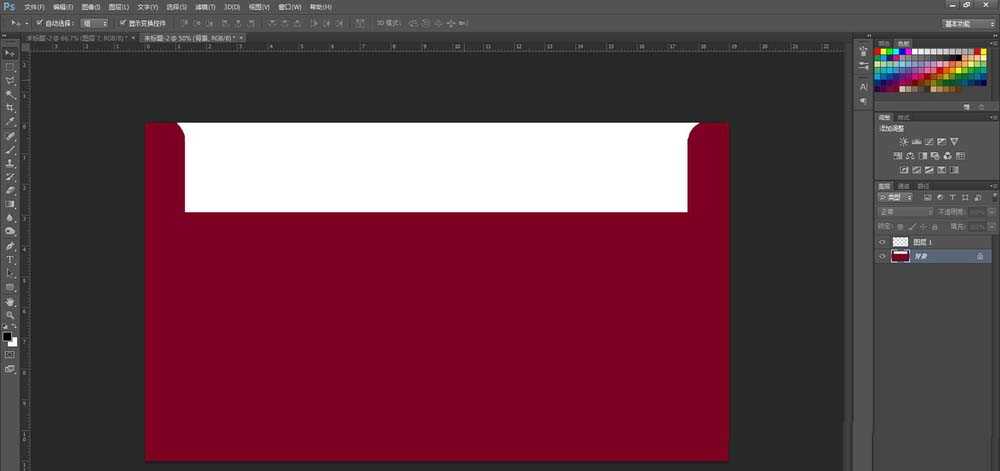Pick the Crop tool
Image resolution: width=1000 pixels, height=471 pixels.
pos(10,107)
